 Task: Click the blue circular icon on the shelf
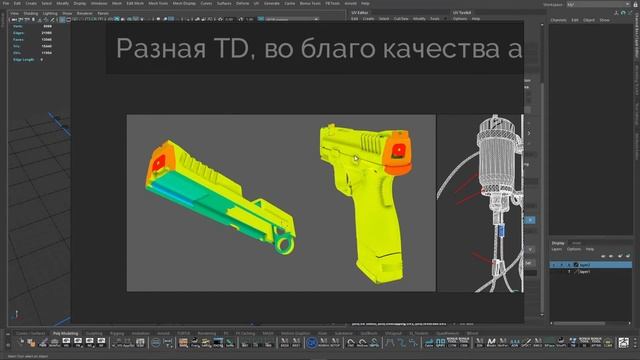click(x=311, y=343)
